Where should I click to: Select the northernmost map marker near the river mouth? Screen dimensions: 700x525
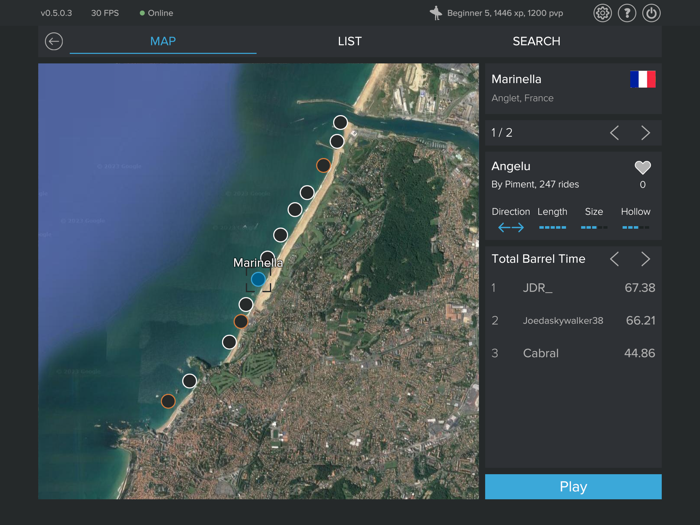tap(340, 122)
